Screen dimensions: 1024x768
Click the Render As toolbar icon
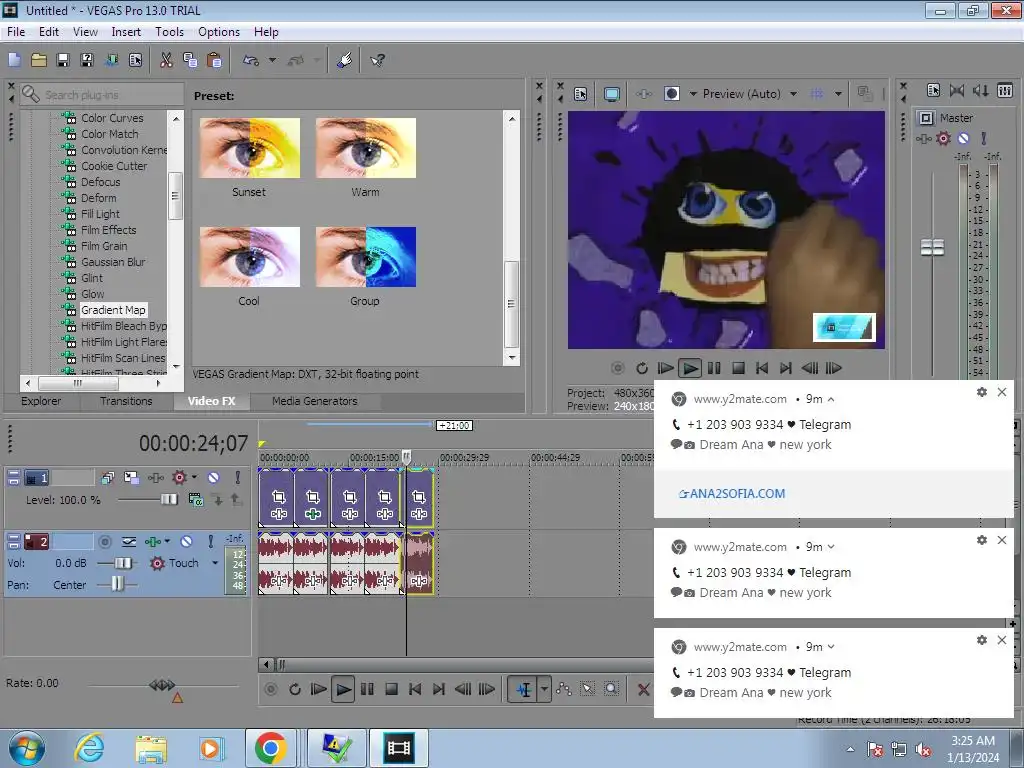click(x=111, y=60)
